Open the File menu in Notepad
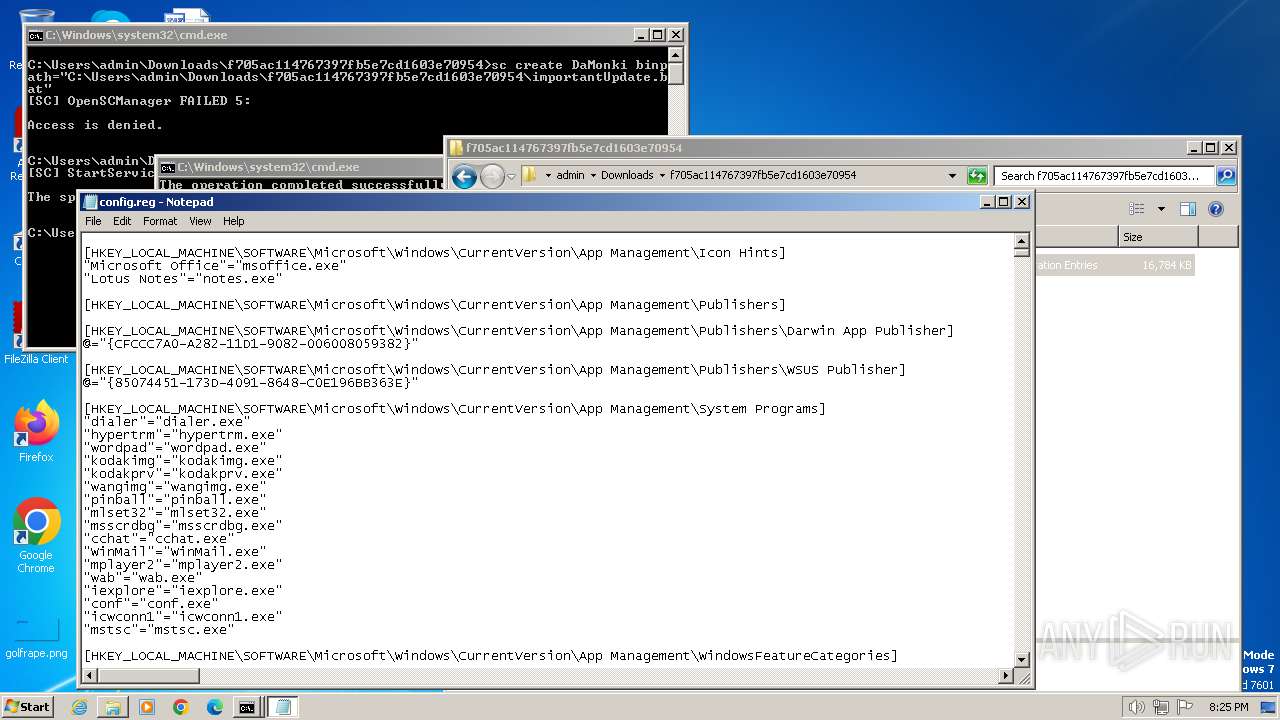 [93, 221]
